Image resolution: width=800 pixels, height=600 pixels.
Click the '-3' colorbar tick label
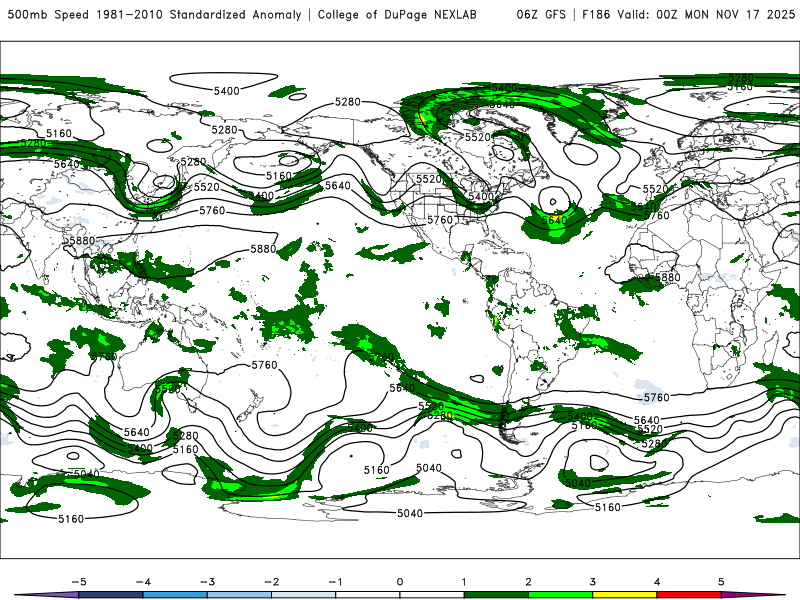[207, 582]
